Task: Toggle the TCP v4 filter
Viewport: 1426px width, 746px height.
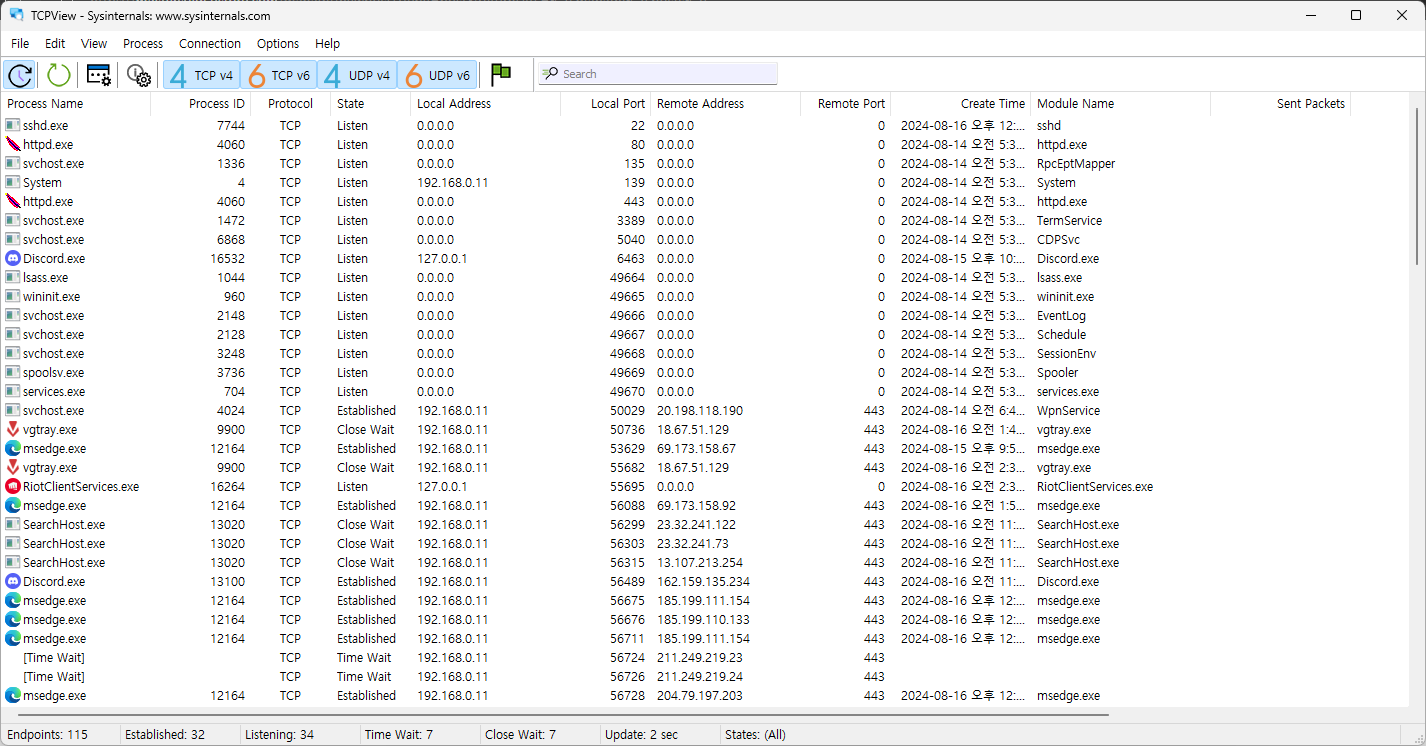Action: tap(201, 75)
